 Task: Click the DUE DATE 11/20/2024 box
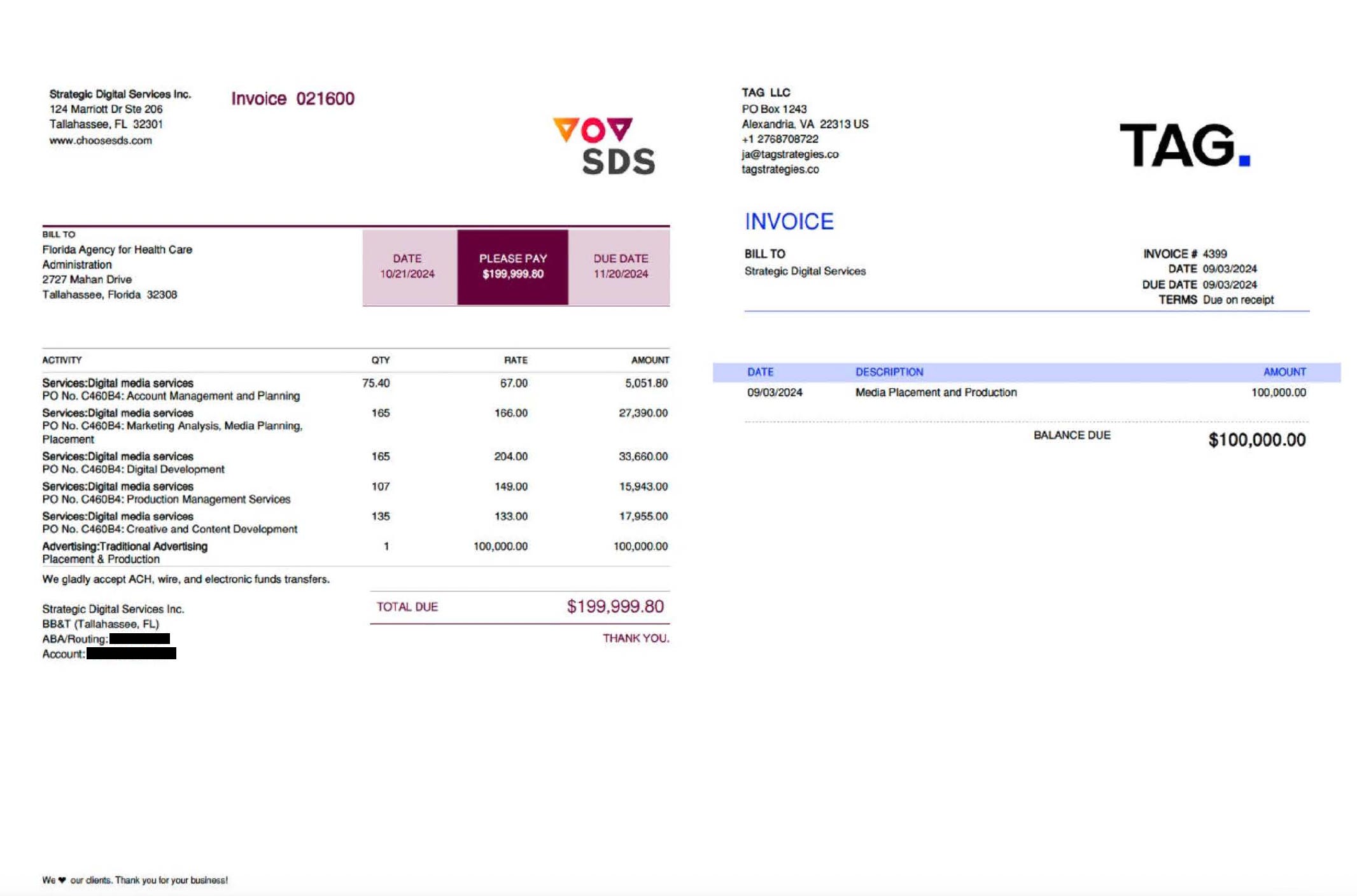[x=620, y=267]
